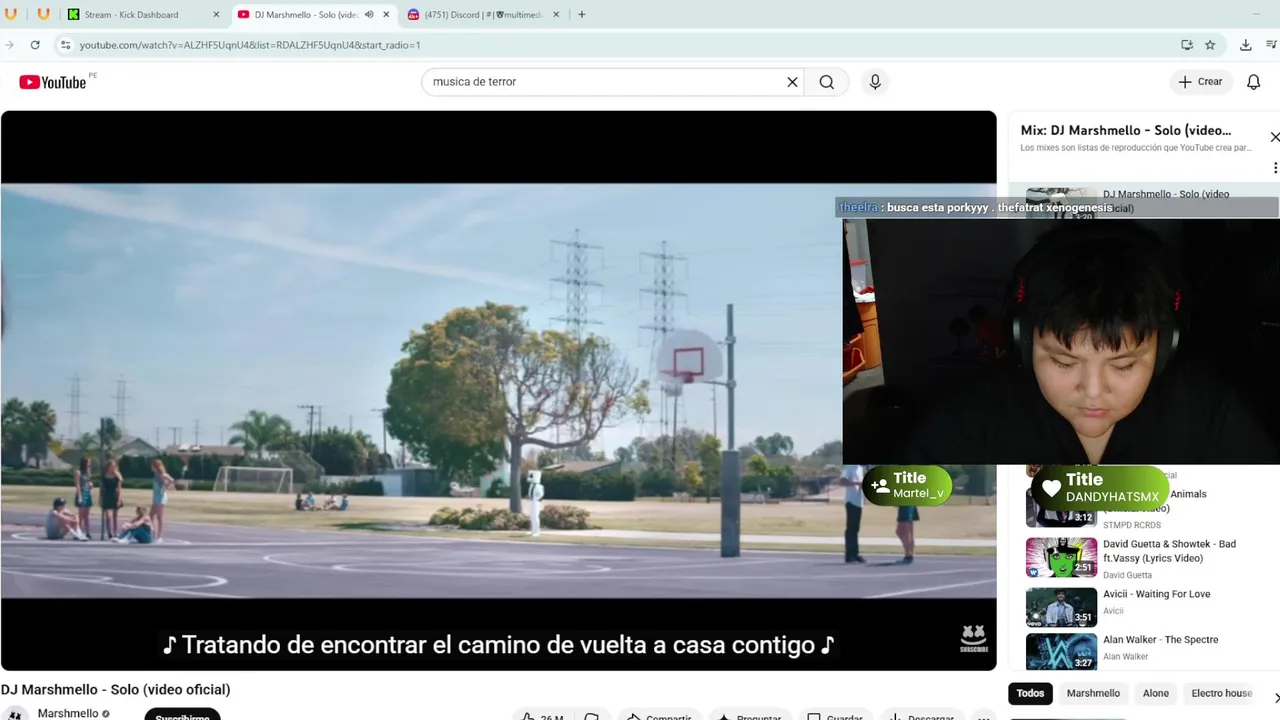Play Avicii - Waiting For Love title
This screenshot has height=720, width=1280.
point(1156,594)
